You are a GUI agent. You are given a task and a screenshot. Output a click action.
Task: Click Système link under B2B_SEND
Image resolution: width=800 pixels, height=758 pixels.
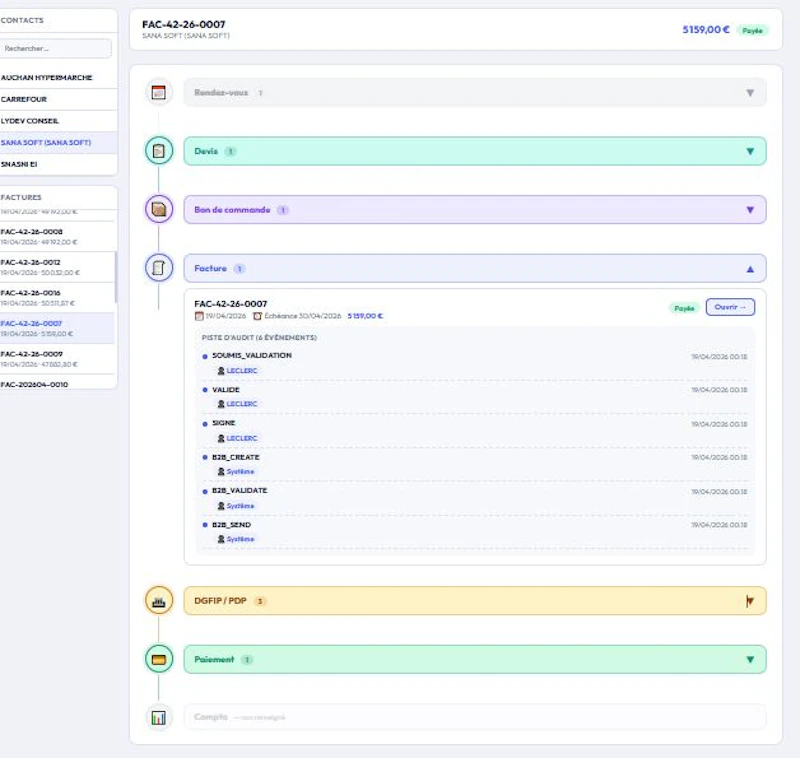tap(240, 539)
